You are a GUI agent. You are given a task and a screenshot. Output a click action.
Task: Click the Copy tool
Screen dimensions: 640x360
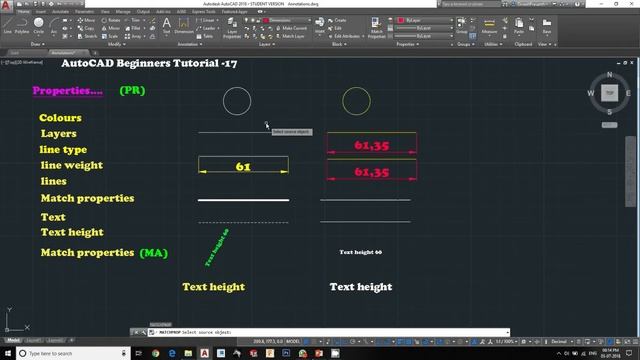(x=86, y=28)
